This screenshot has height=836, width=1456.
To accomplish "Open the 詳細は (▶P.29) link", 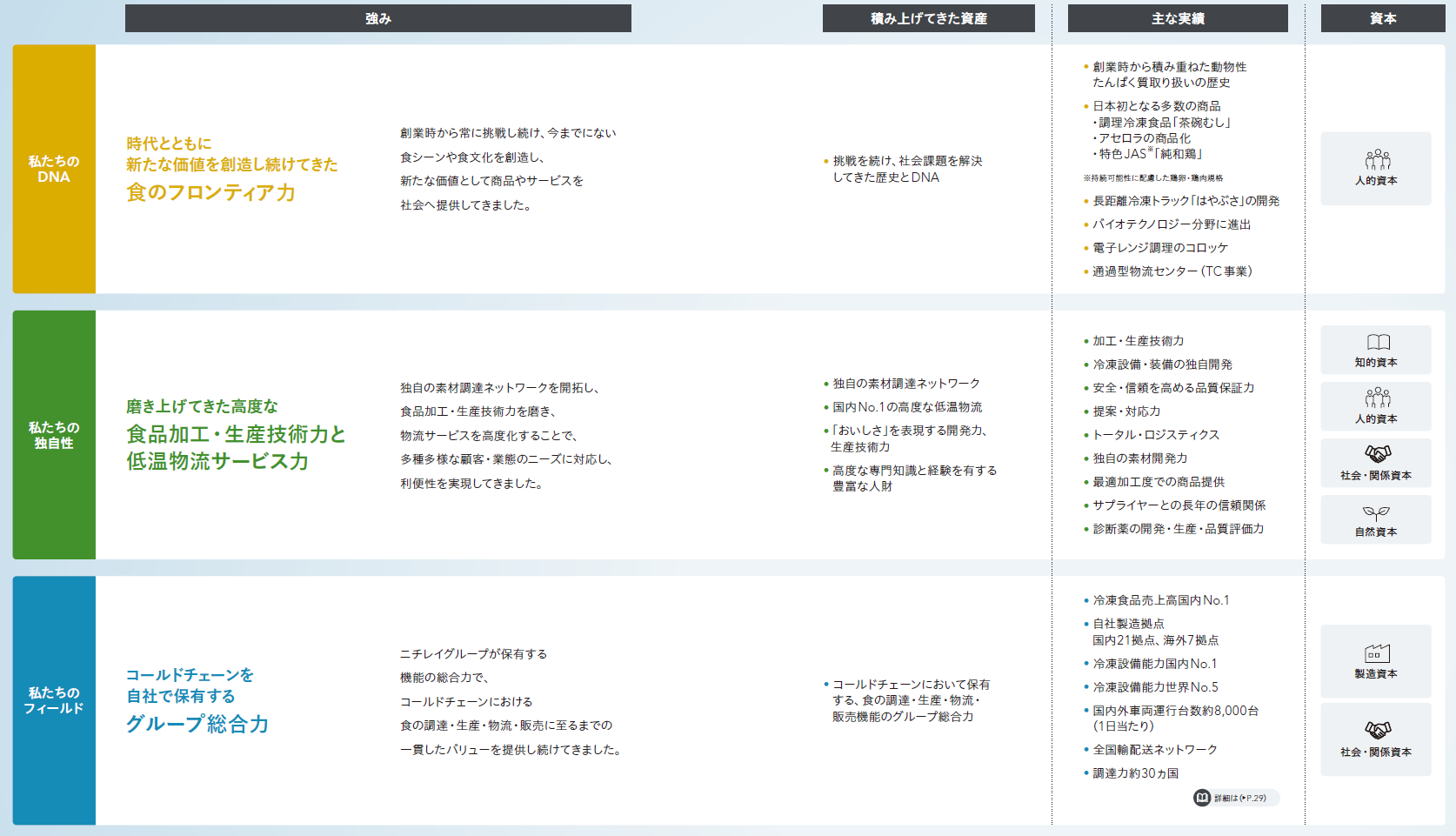I will [x=1236, y=798].
